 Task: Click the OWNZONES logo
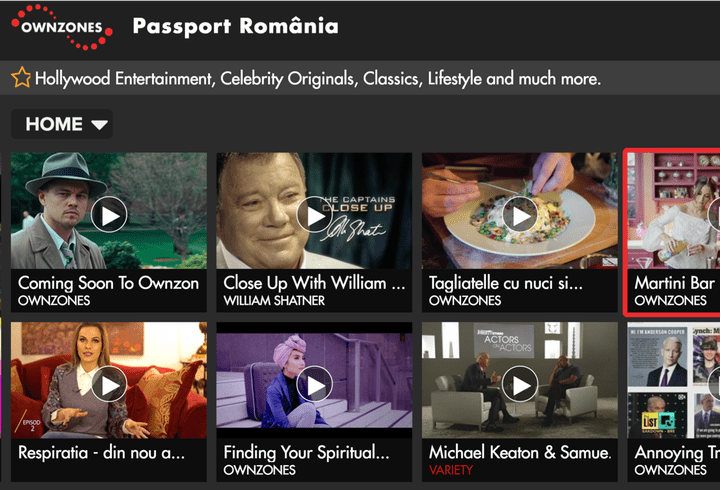coord(62,27)
